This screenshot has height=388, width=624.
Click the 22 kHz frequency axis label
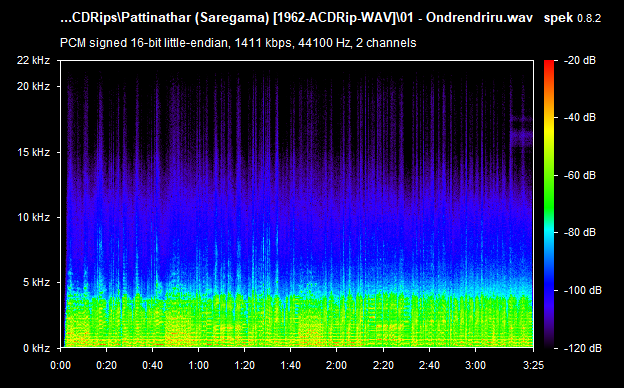point(33,60)
